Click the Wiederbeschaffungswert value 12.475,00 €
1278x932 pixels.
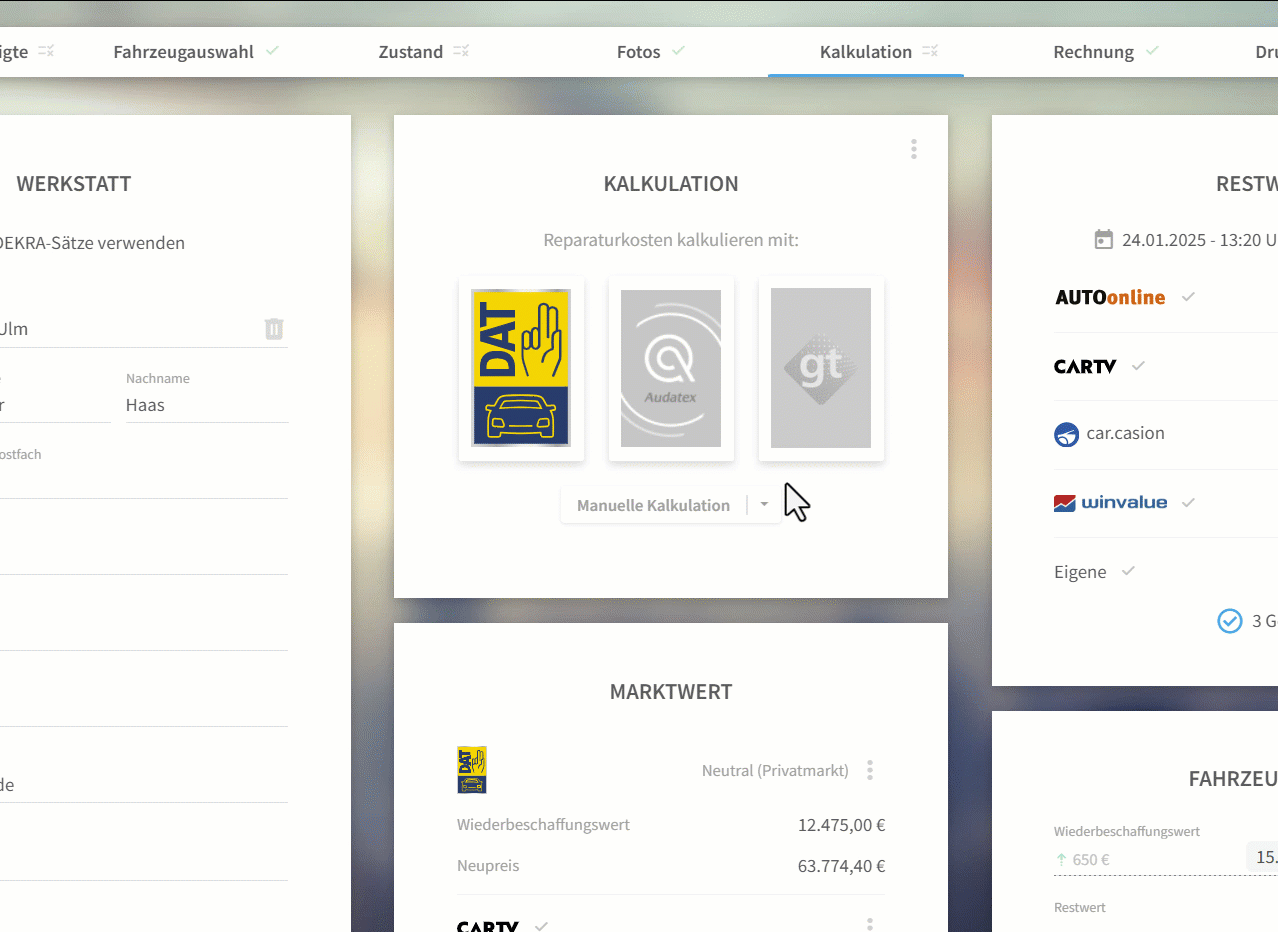coord(842,825)
